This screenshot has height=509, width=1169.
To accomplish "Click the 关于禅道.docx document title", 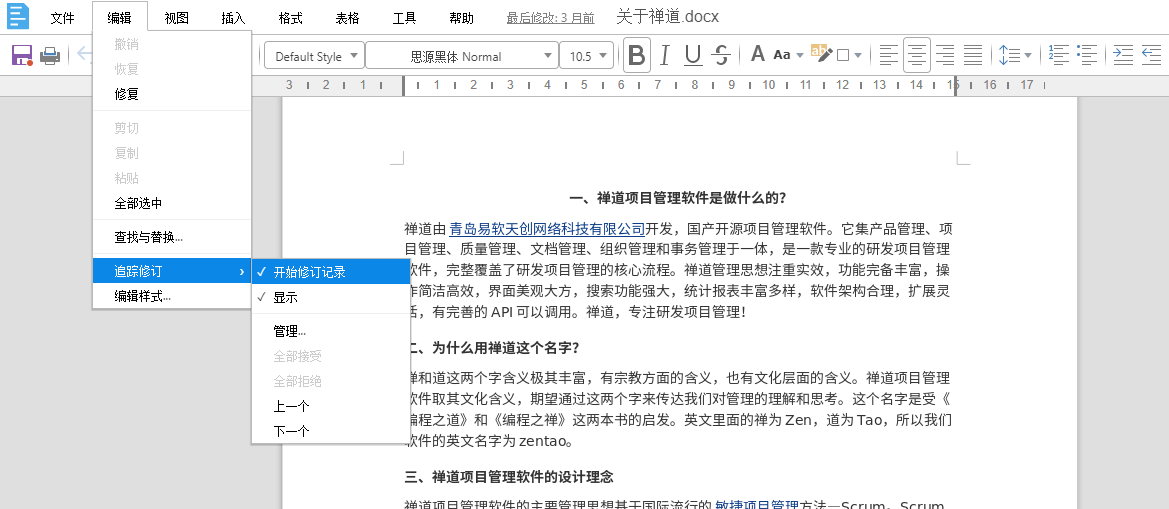I will [x=668, y=17].
